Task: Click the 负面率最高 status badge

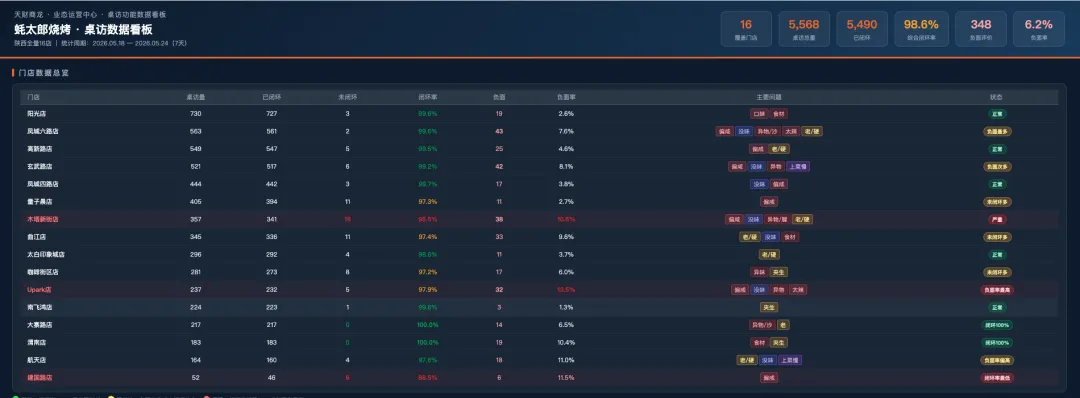Action: click(x=997, y=290)
